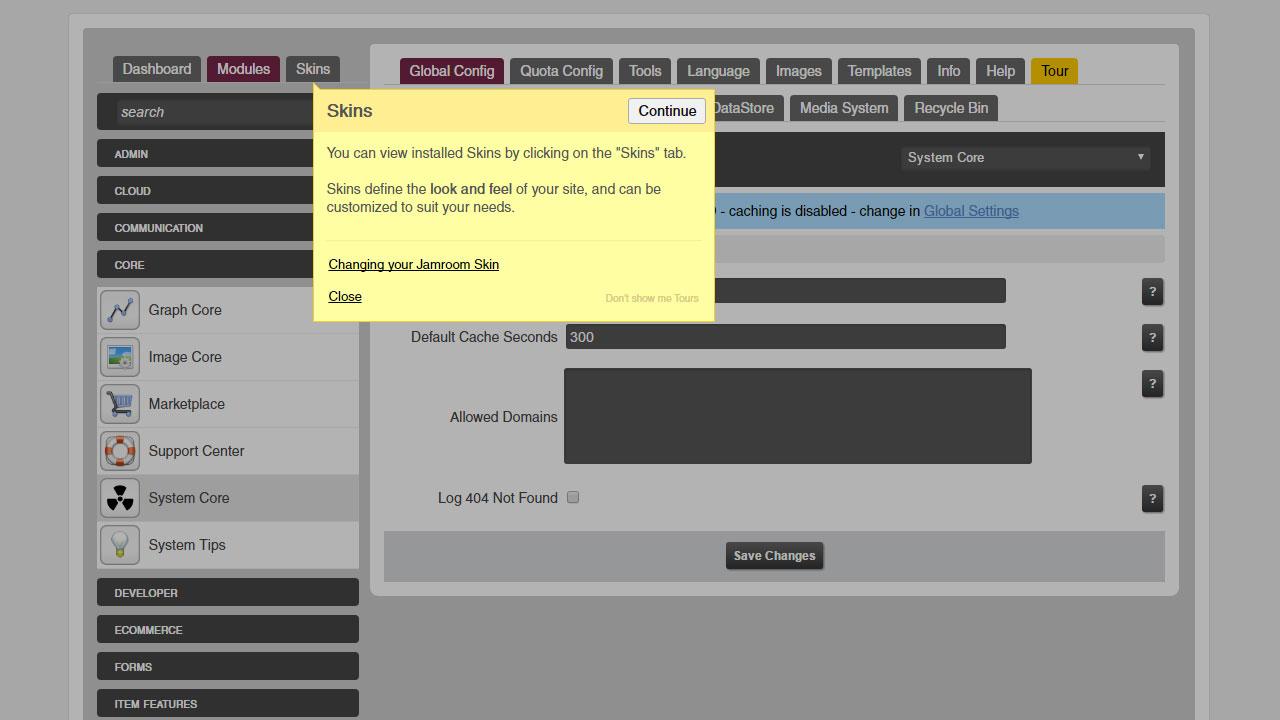Viewport: 1280px width, 720px height.
Task: Focus the Allowed Domains text area
Action: coord(798,416)
